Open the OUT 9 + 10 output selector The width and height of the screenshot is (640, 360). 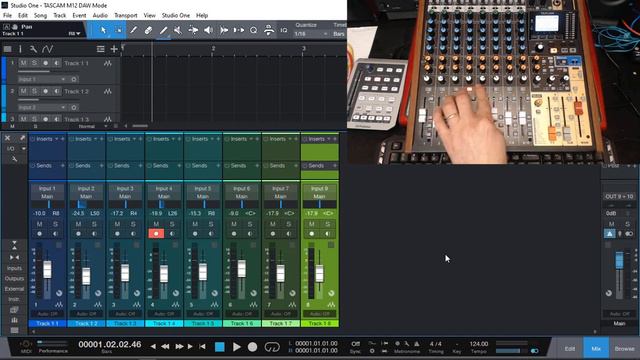(619, 196)
